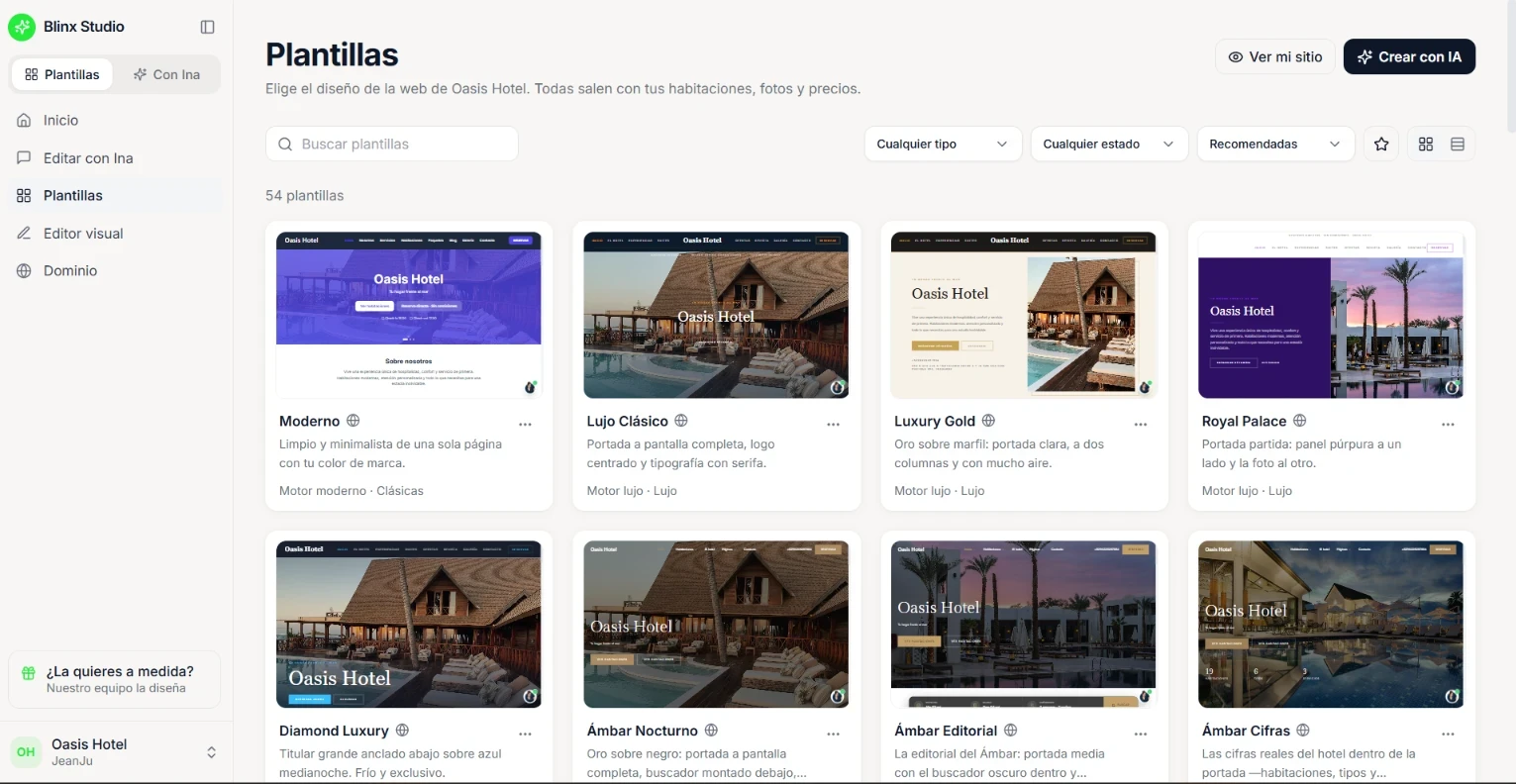Open more options for Ámbar Editorial template
The height and width of the screenshot is (784, 1516).
point(1141,734)
